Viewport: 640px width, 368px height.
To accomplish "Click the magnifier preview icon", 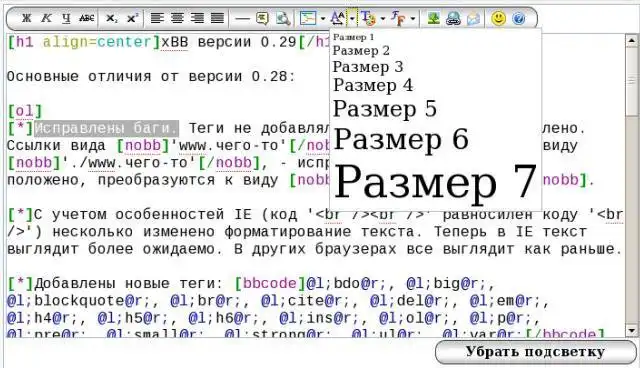I will tap(282, 18).
